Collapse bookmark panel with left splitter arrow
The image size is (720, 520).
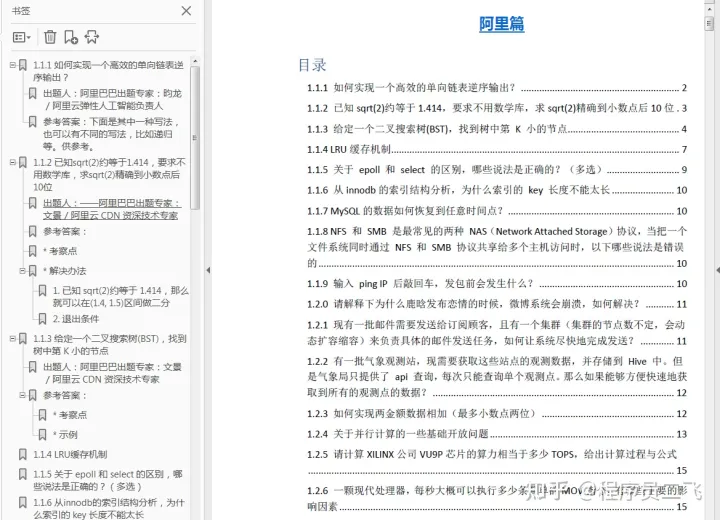coord(208,270)
